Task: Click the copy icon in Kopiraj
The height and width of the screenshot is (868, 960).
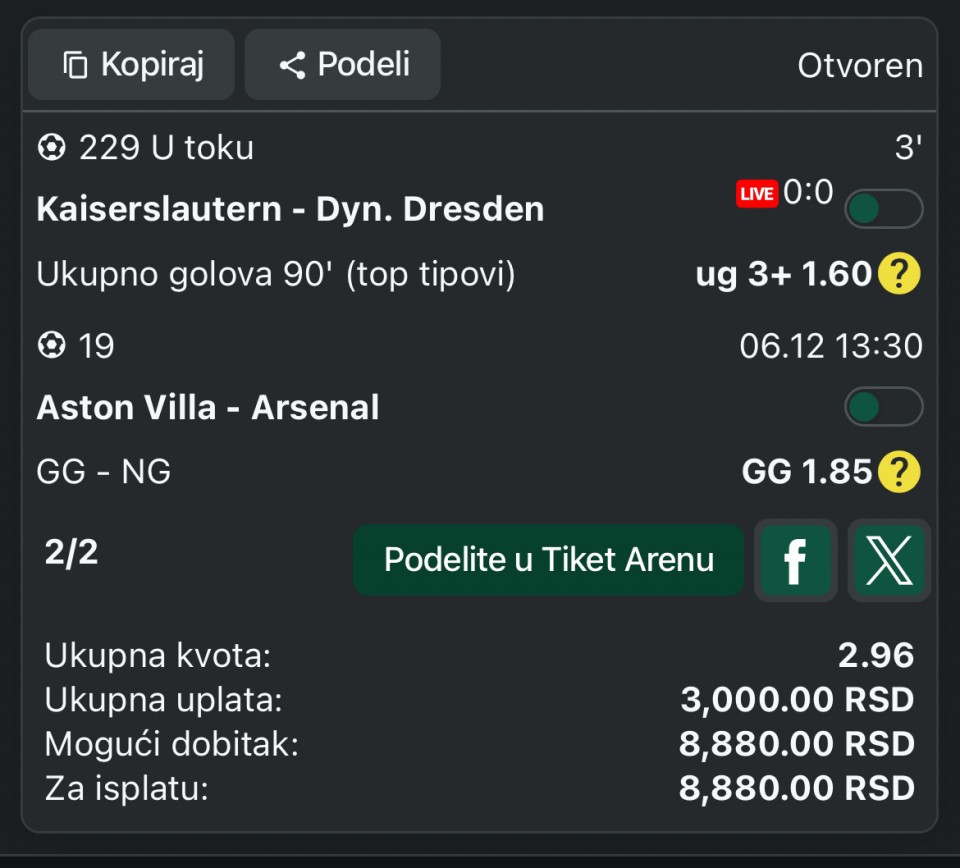Action: [75, 66]
